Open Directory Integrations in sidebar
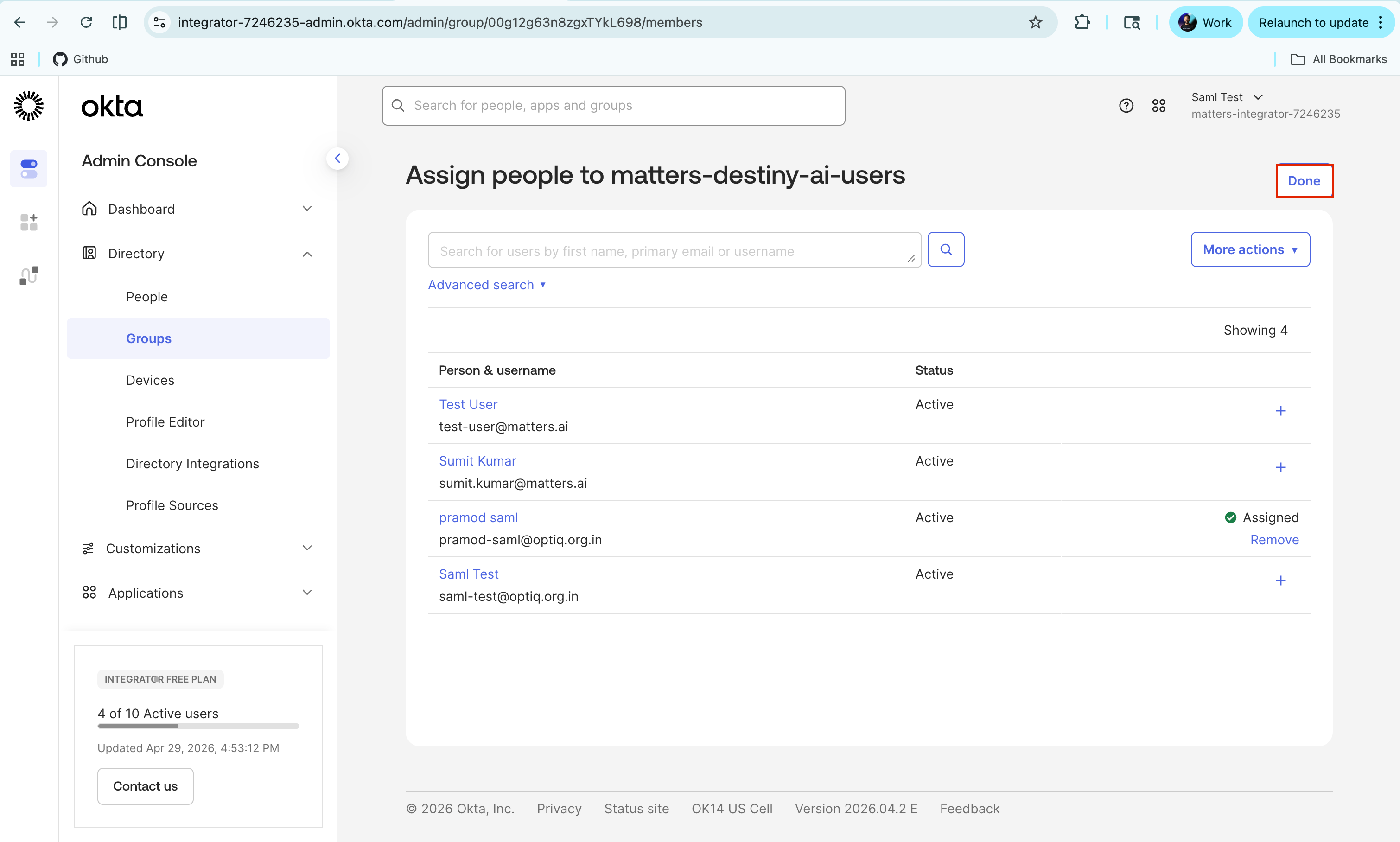1400x842 pixels. click(193, 464)
